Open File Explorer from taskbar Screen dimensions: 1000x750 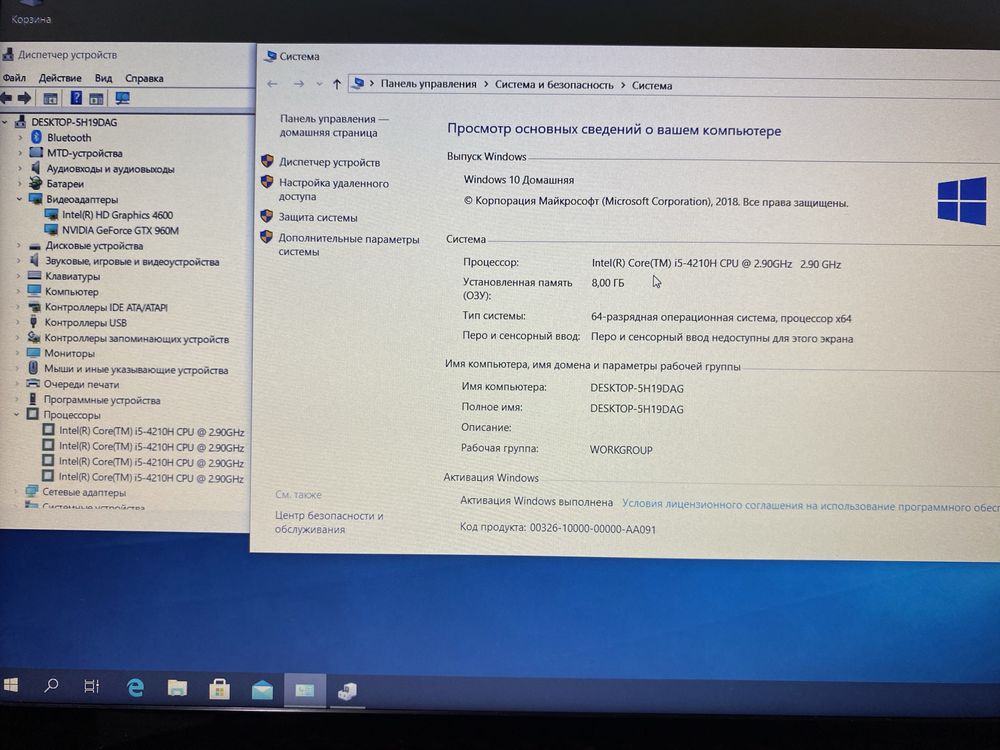tap(177, 688)
